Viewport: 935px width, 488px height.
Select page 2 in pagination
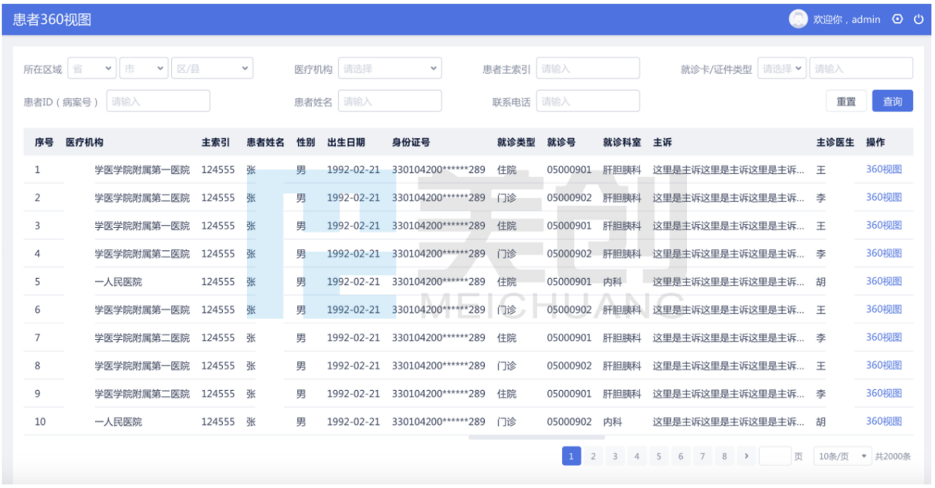[594, 456]
